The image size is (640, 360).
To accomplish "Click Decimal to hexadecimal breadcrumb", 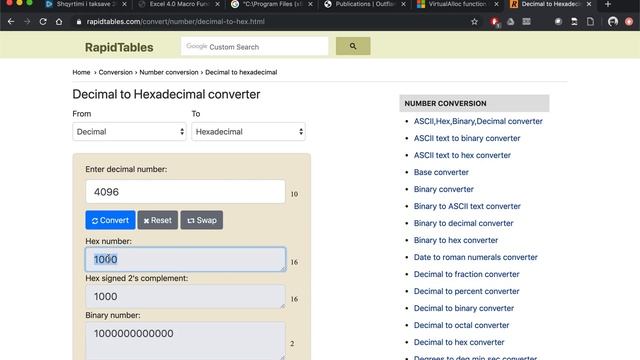I will [241, 72].
